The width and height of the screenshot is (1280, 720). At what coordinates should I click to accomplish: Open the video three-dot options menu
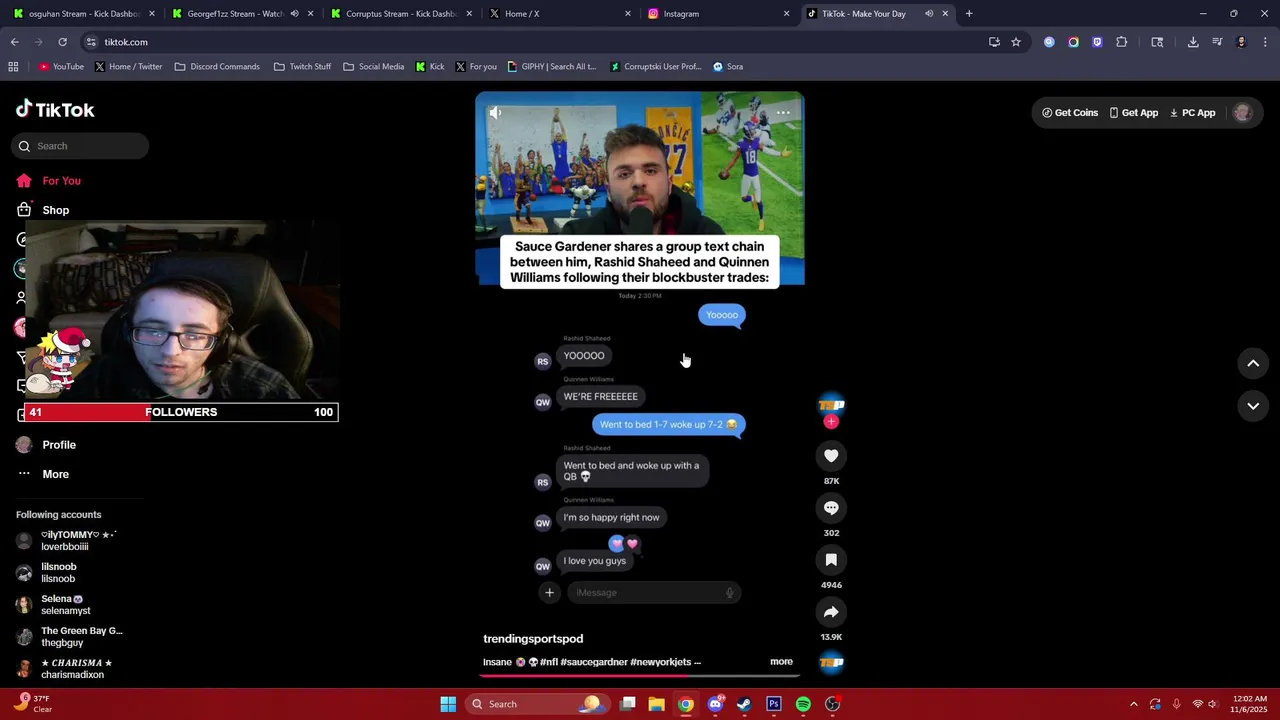(783, 113)
